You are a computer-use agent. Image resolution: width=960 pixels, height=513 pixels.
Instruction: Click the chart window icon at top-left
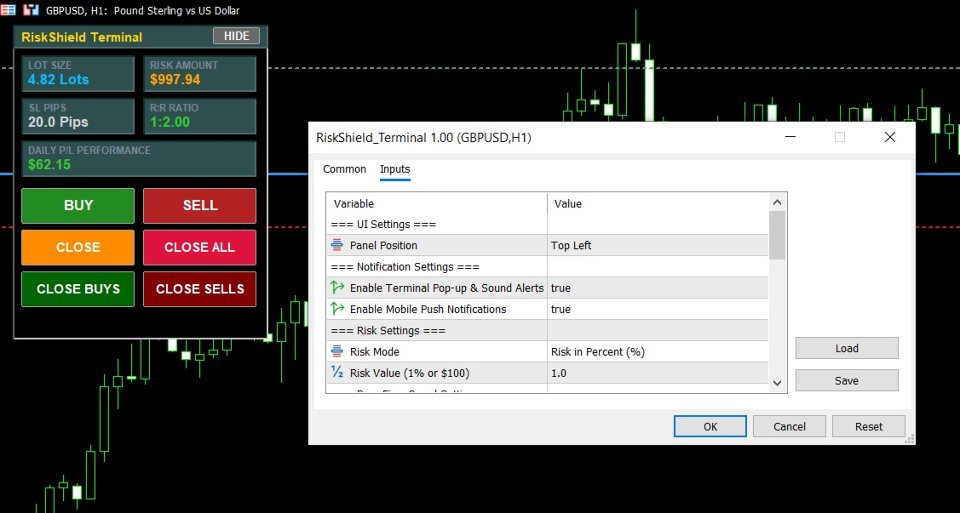pyautogui.click(x=8, y=10)
